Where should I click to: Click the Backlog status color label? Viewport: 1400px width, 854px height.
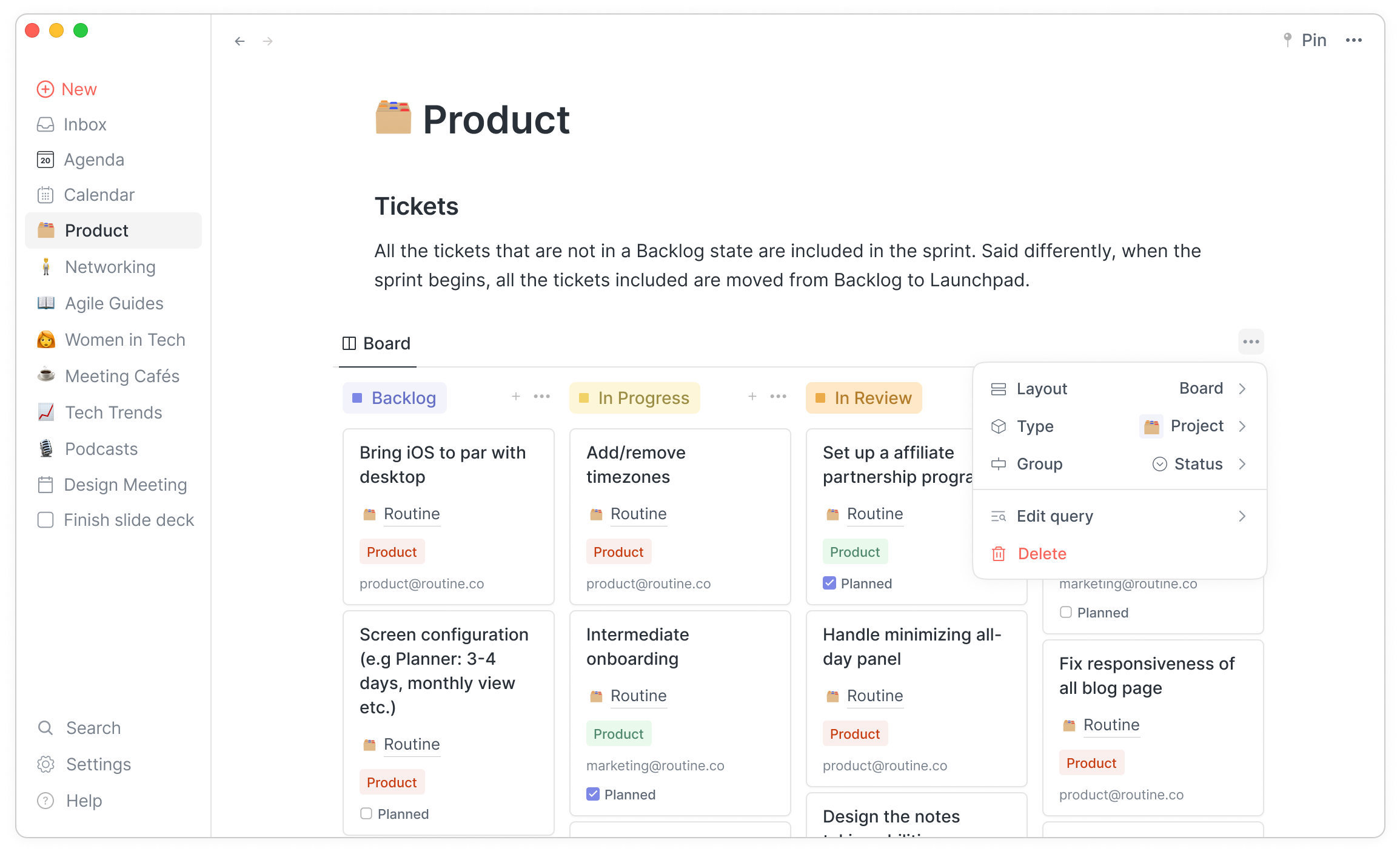[x=395, y=398]
